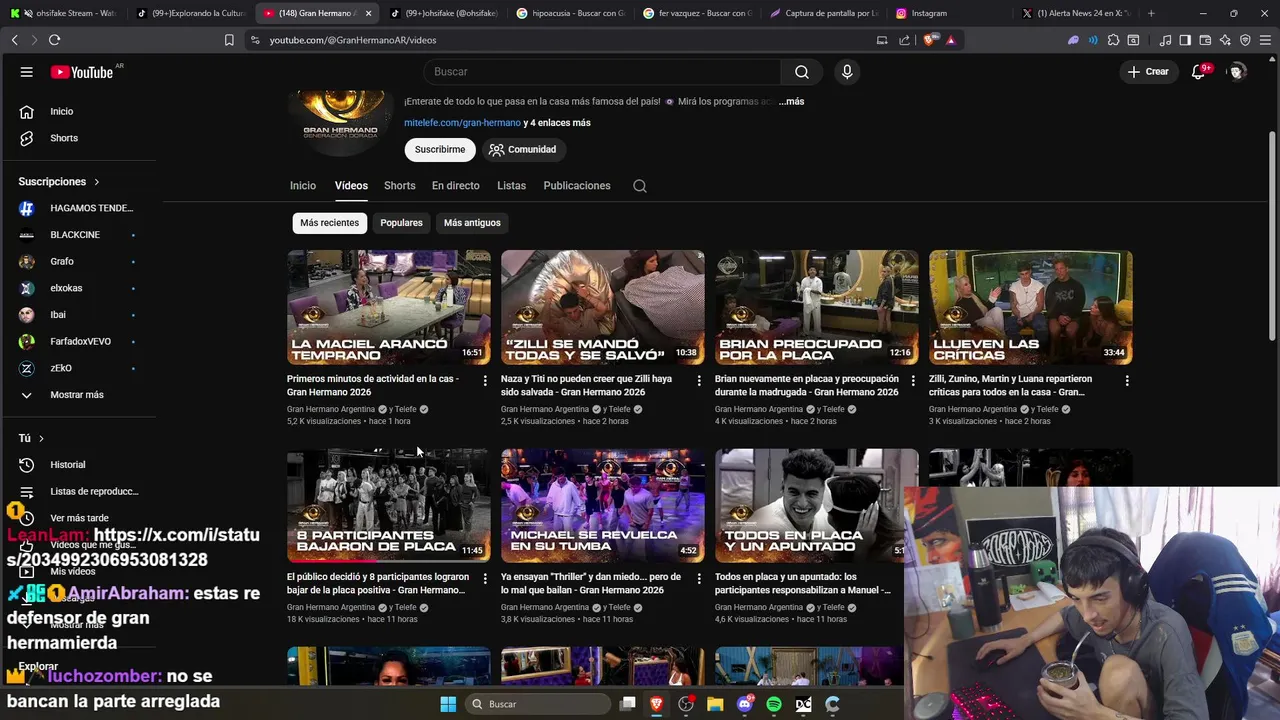The width and height of the screenshot is (1280, 720).
Task: Open Brave Rewards triangle icon
Action: point(951,40)
